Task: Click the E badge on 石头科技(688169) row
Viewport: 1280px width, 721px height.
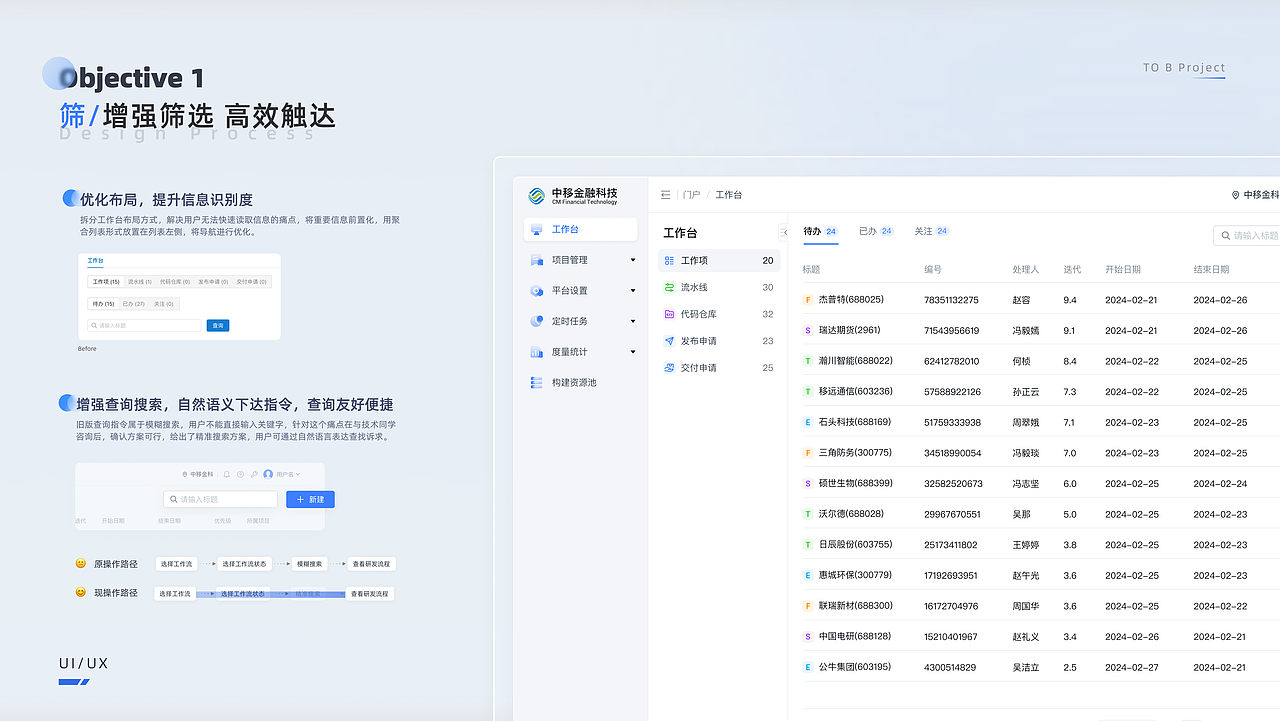Action: point(808,422)
